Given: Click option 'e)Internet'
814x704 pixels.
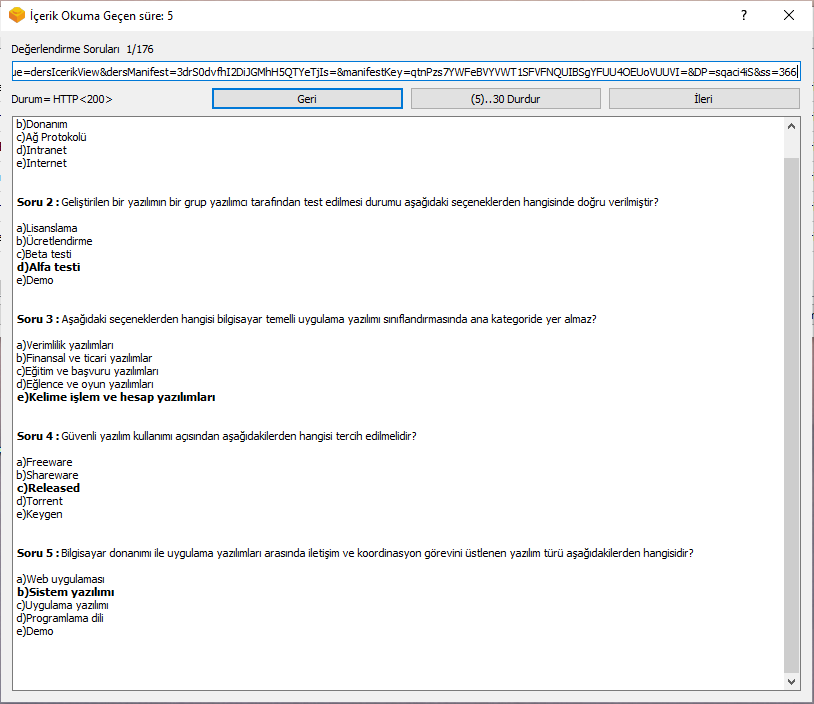Looking at the screenshot, I should coord(42,163).
